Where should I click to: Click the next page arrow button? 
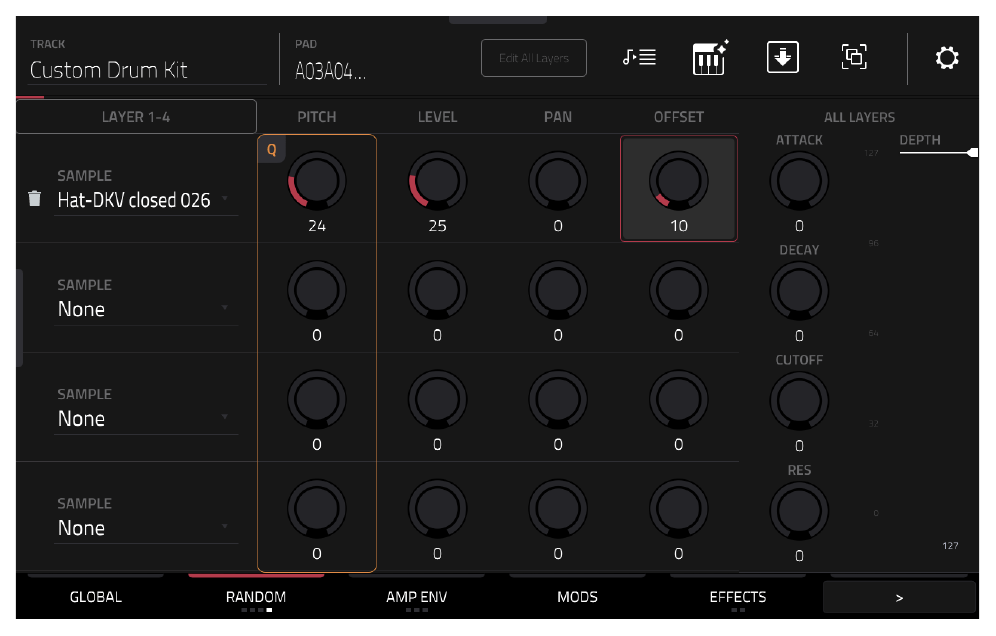pos(899,597)
